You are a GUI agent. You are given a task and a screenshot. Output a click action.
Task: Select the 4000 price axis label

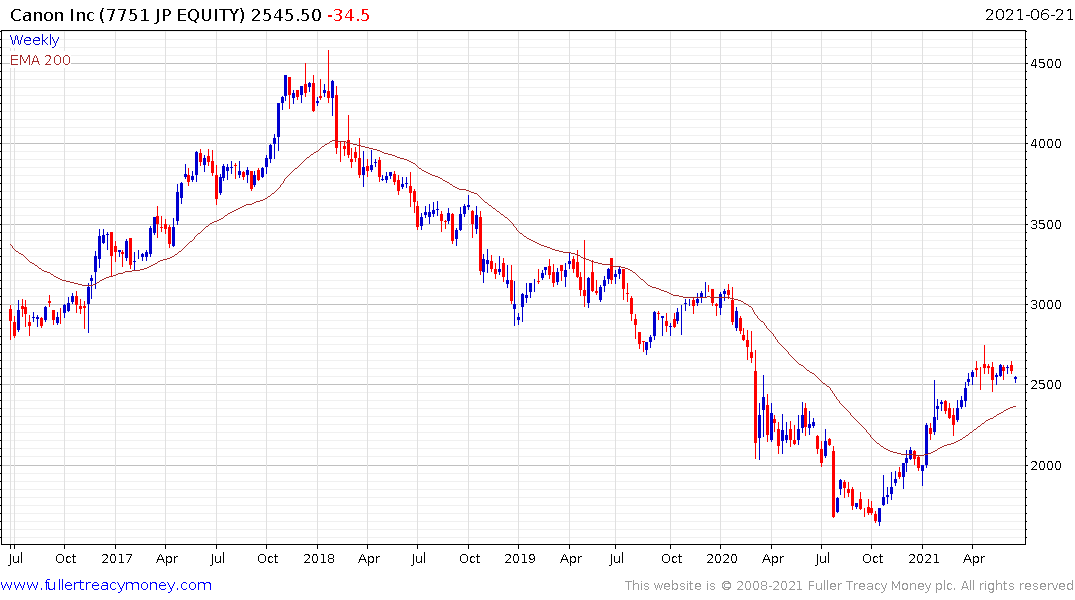1046,144
